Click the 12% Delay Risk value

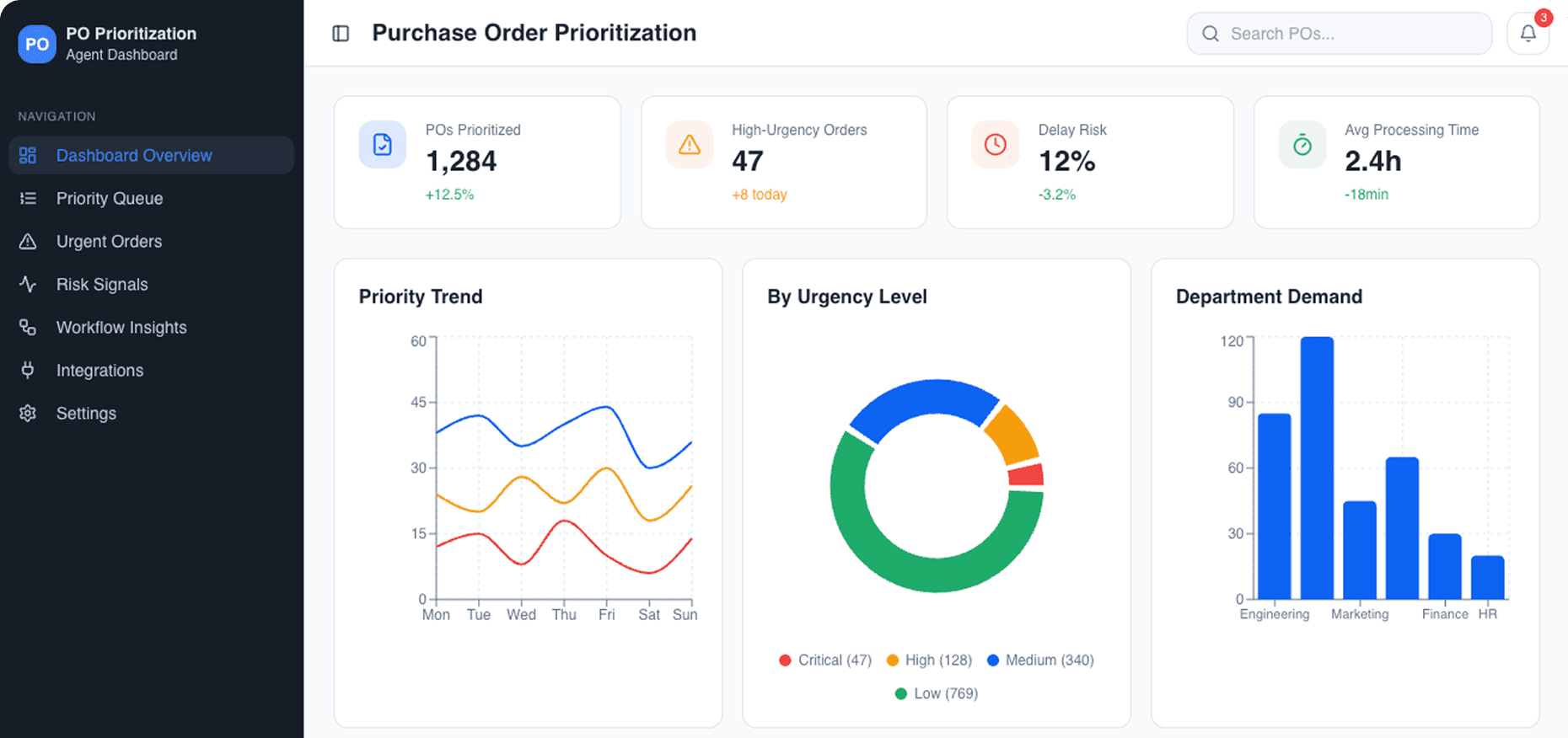pos(1066,161)
